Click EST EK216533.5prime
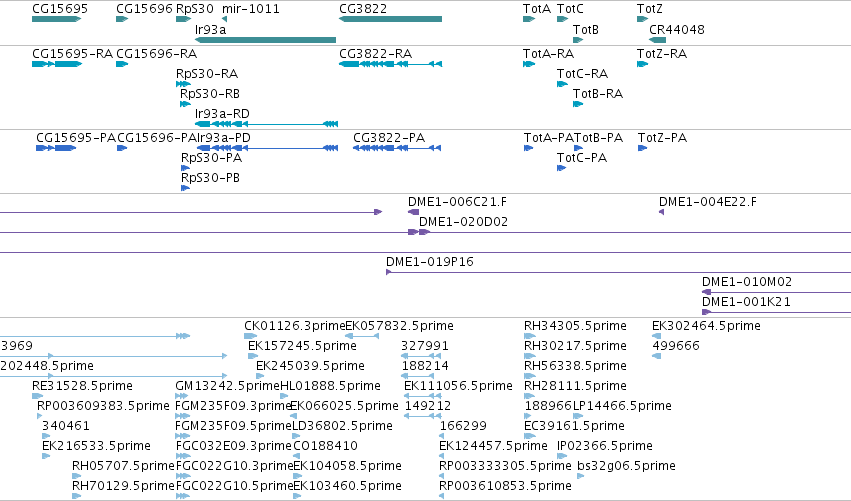Image resolution: width=851 pixels, height=501 pixels. (x=46, y=456)
